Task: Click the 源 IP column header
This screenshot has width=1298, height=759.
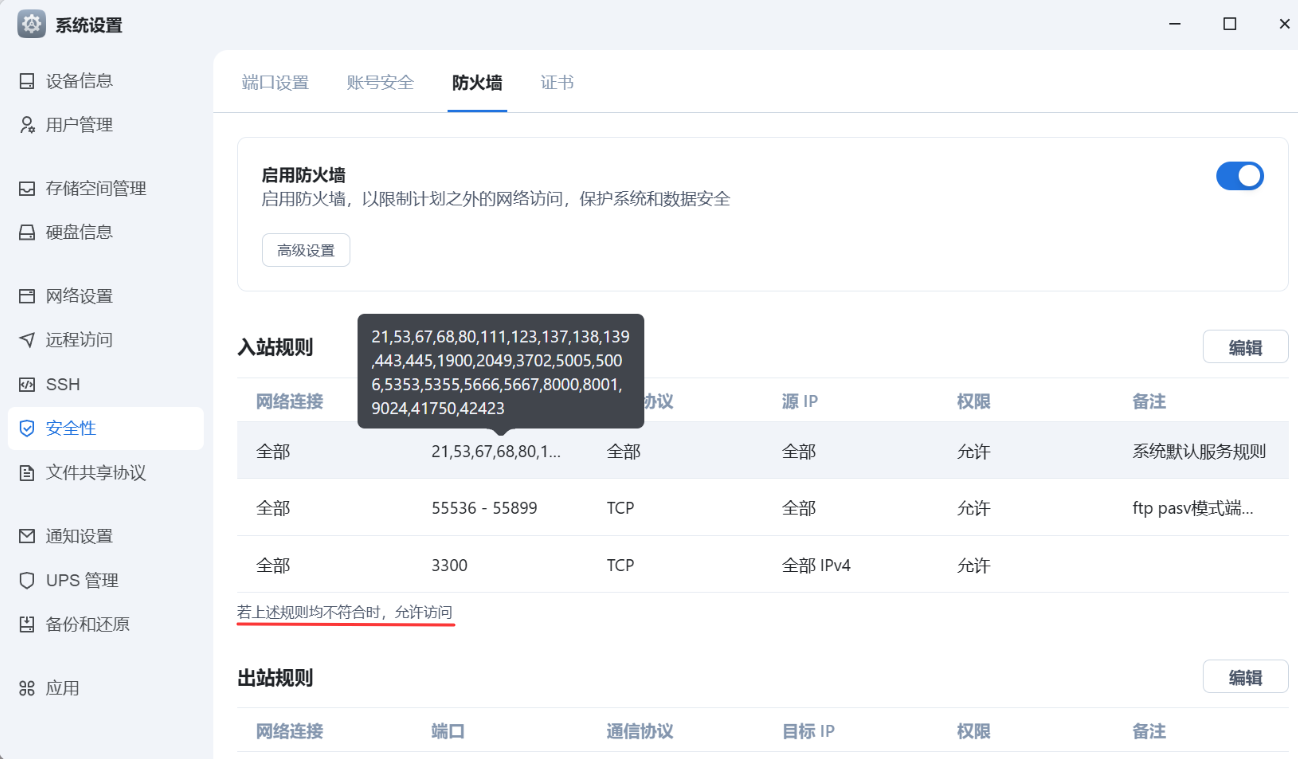Action: coord(800,401)
